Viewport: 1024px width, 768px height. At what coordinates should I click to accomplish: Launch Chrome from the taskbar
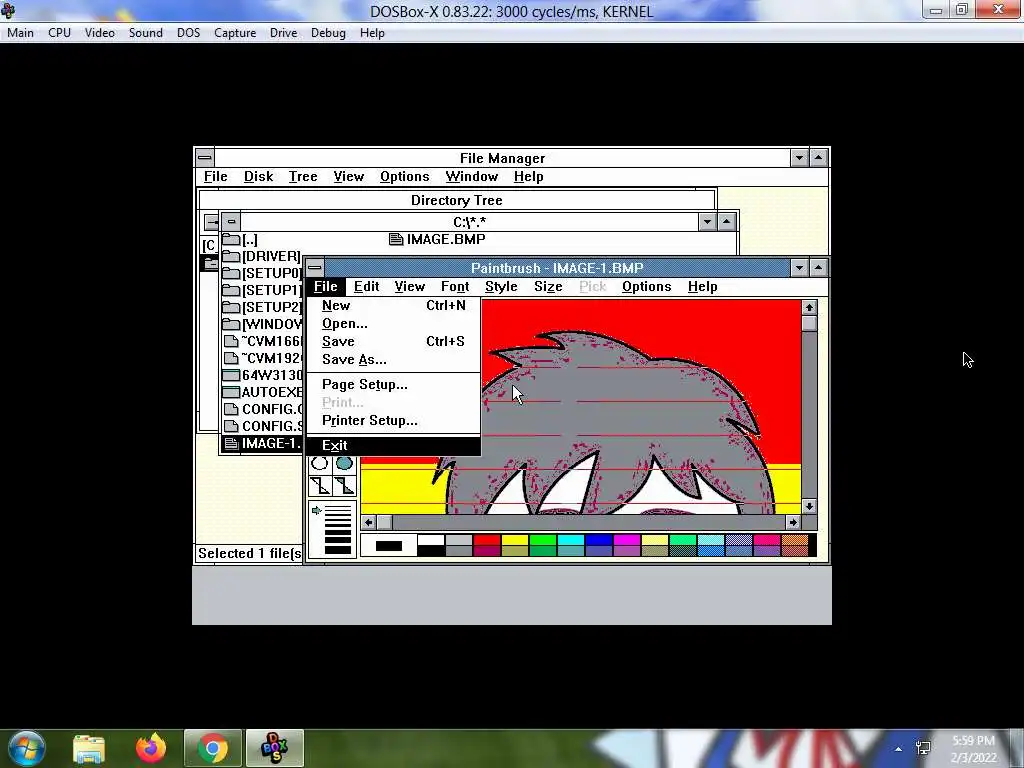point(212,748)
